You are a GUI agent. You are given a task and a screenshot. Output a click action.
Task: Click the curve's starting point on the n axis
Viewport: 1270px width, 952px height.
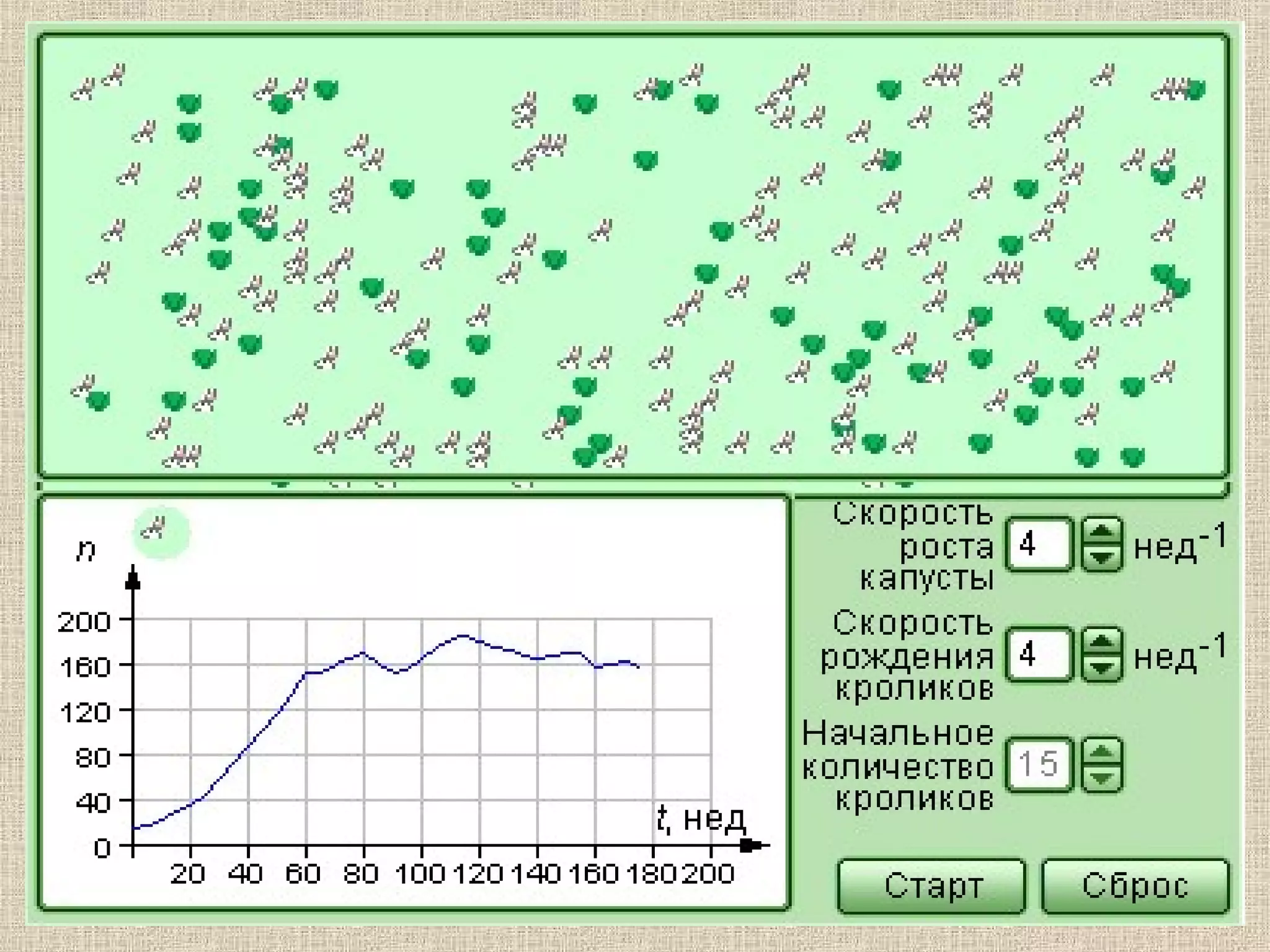point(134,828)
